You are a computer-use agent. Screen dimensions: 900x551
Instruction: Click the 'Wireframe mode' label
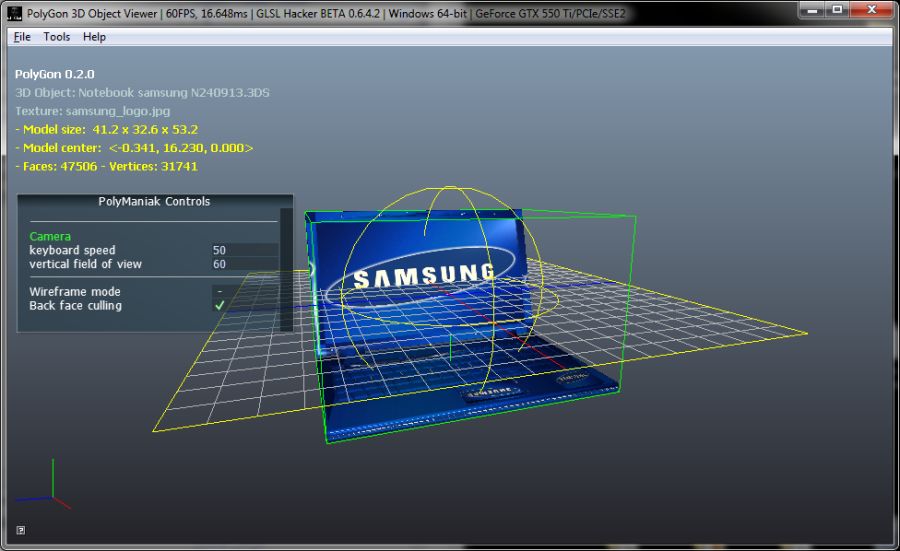(75, 292)
